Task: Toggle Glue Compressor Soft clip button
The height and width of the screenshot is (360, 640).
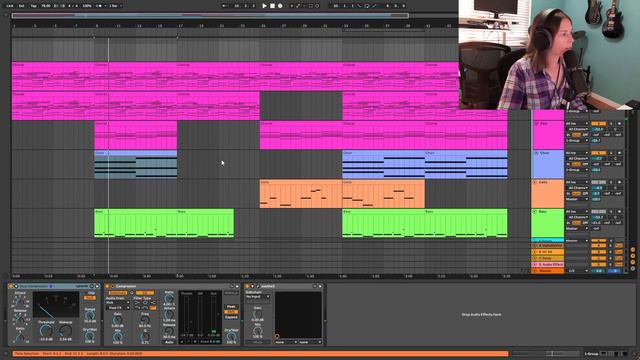Action: point(90,298)
